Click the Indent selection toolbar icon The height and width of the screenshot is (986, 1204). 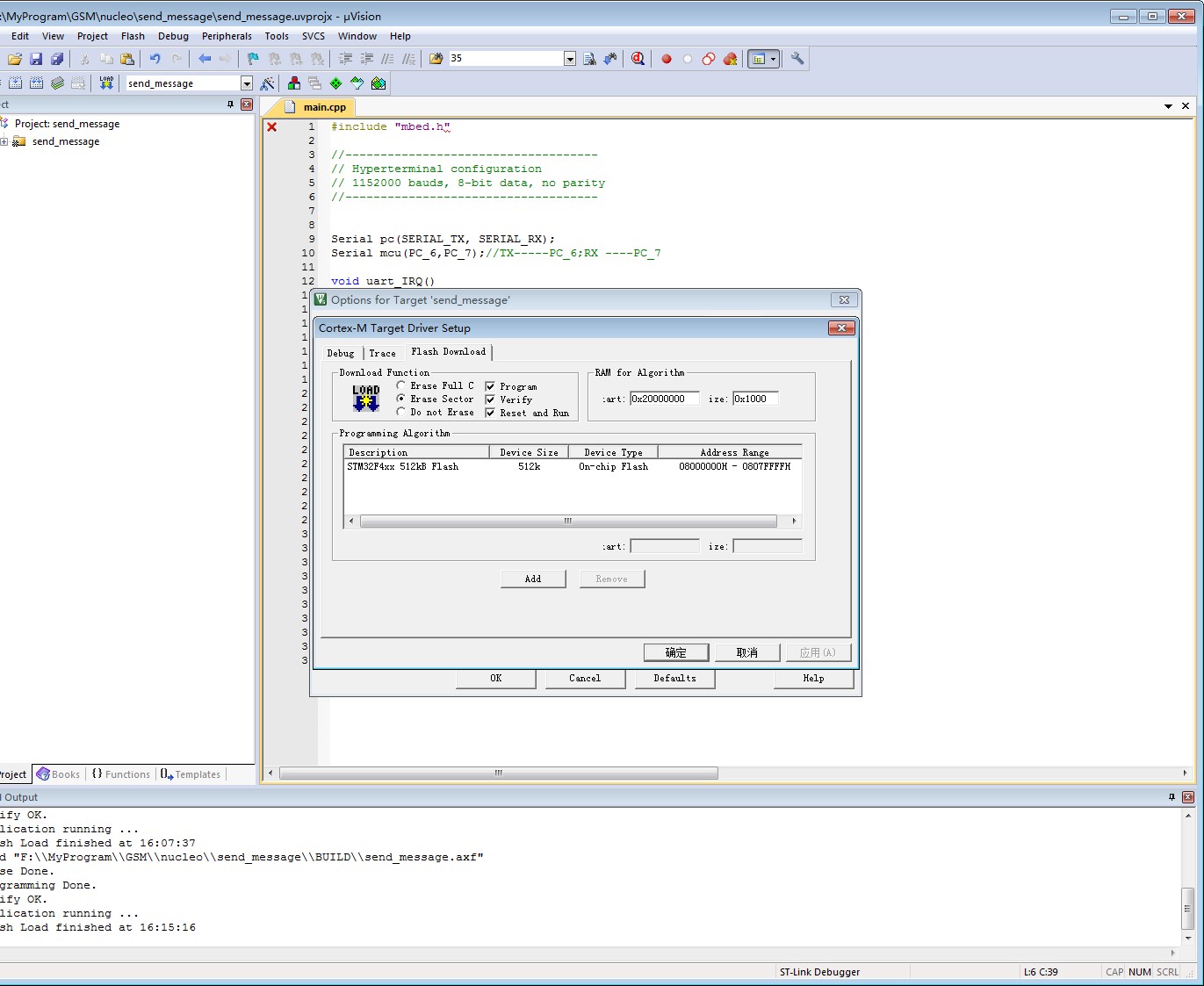click(346, 59)
